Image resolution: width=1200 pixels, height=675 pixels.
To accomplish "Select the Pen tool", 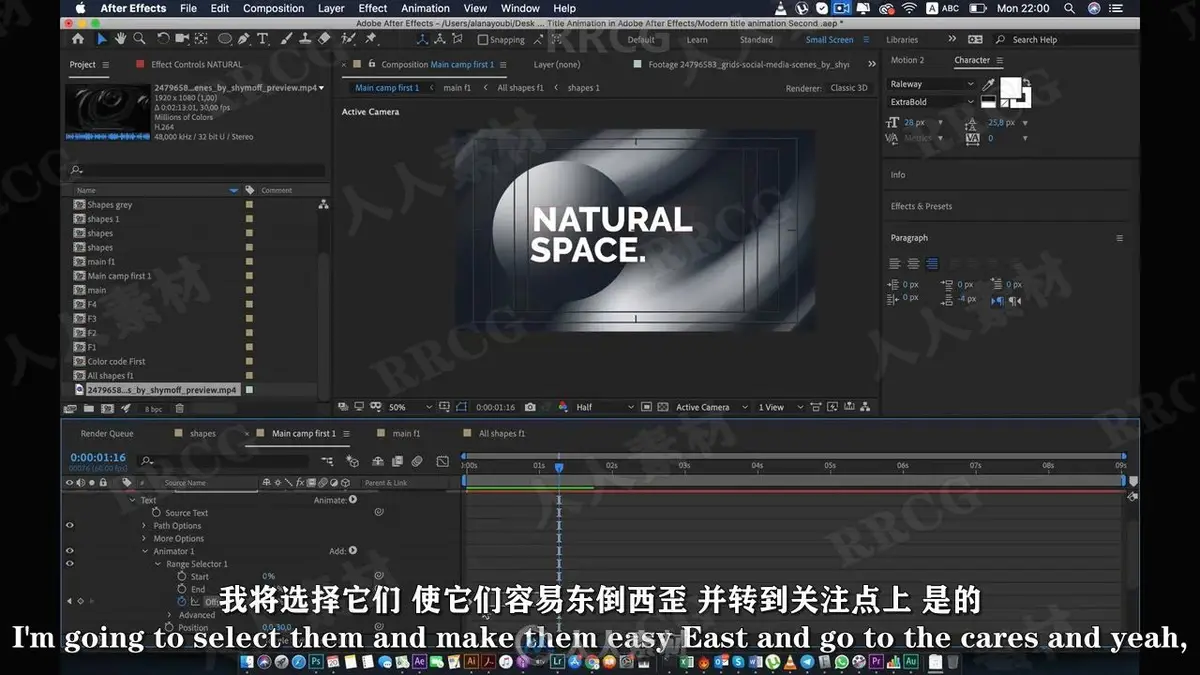I will pos(246,39).
